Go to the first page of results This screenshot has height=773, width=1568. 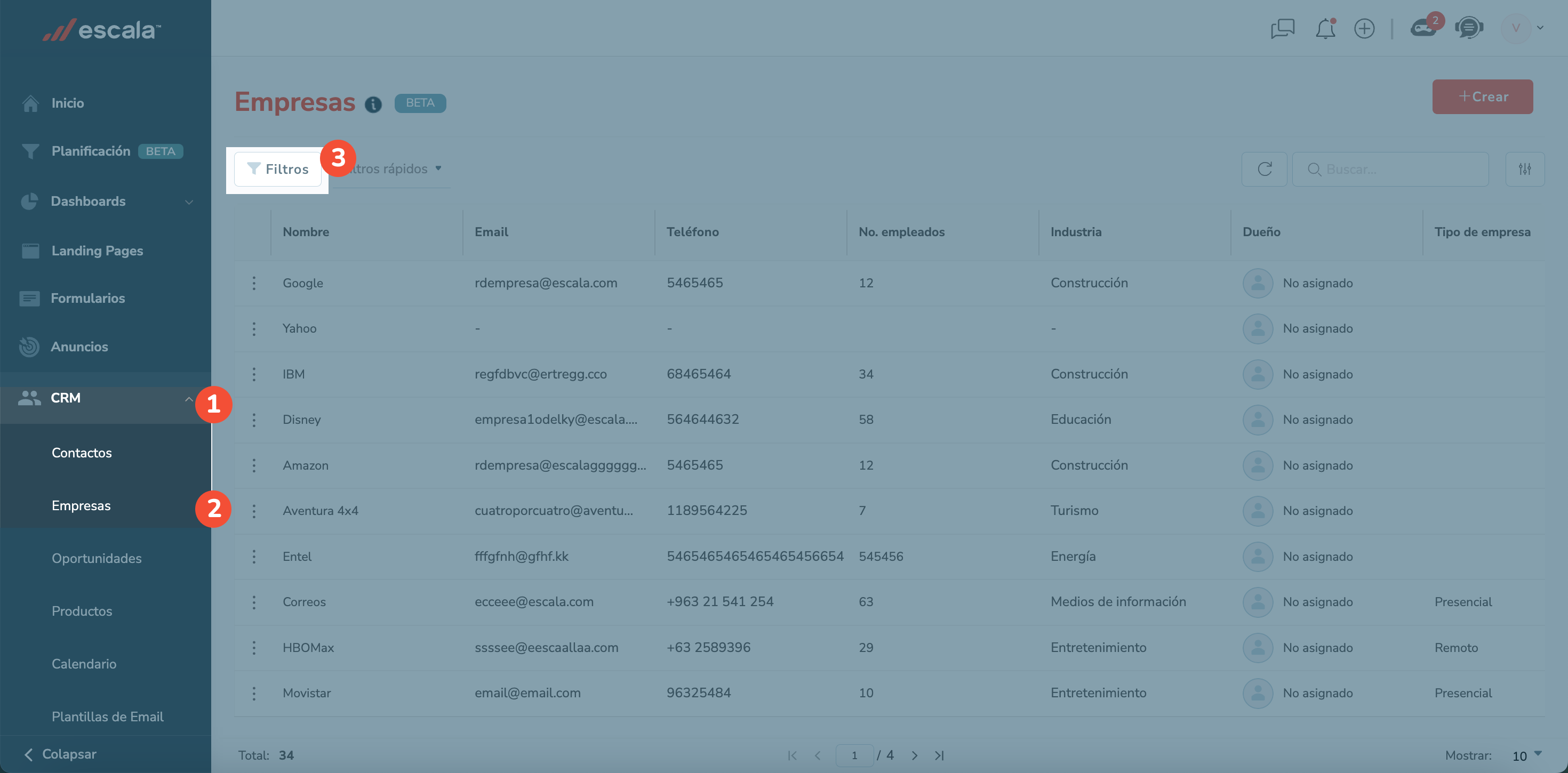point(792,755)
